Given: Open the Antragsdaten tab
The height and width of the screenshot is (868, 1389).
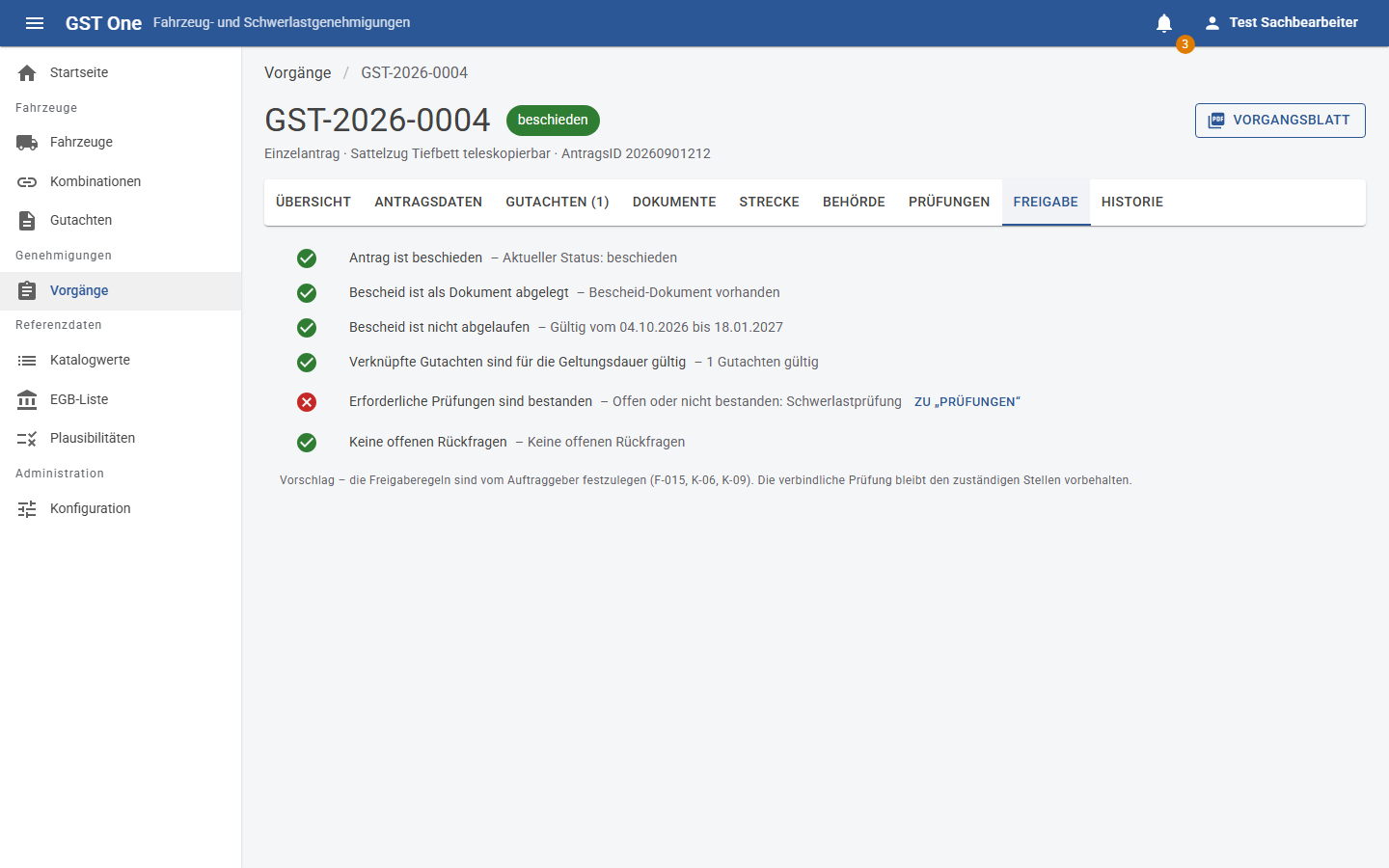Looking at the screenshot, I should pos(428,203).
